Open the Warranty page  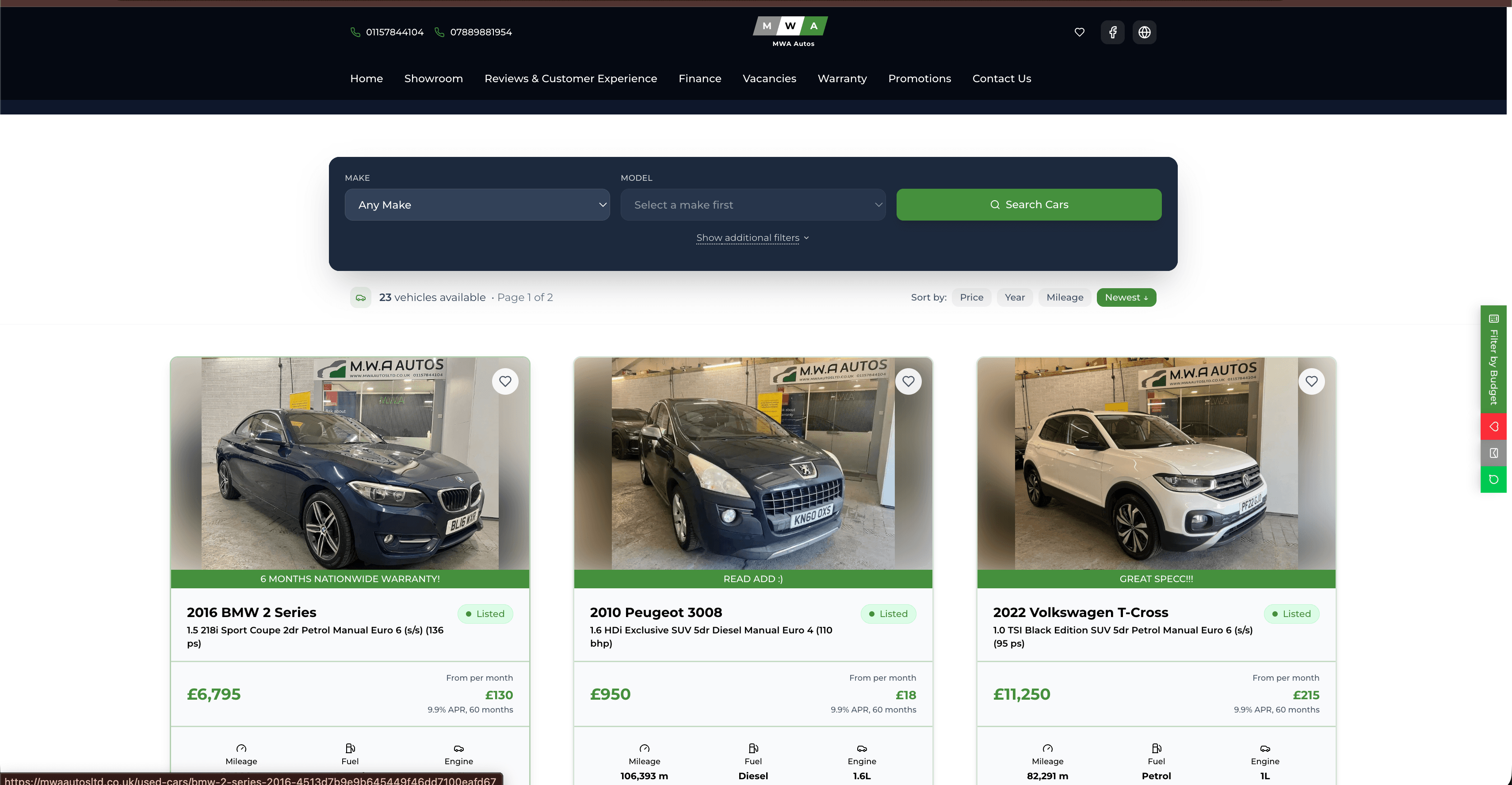pyautogui.click(x=842, y=79)
